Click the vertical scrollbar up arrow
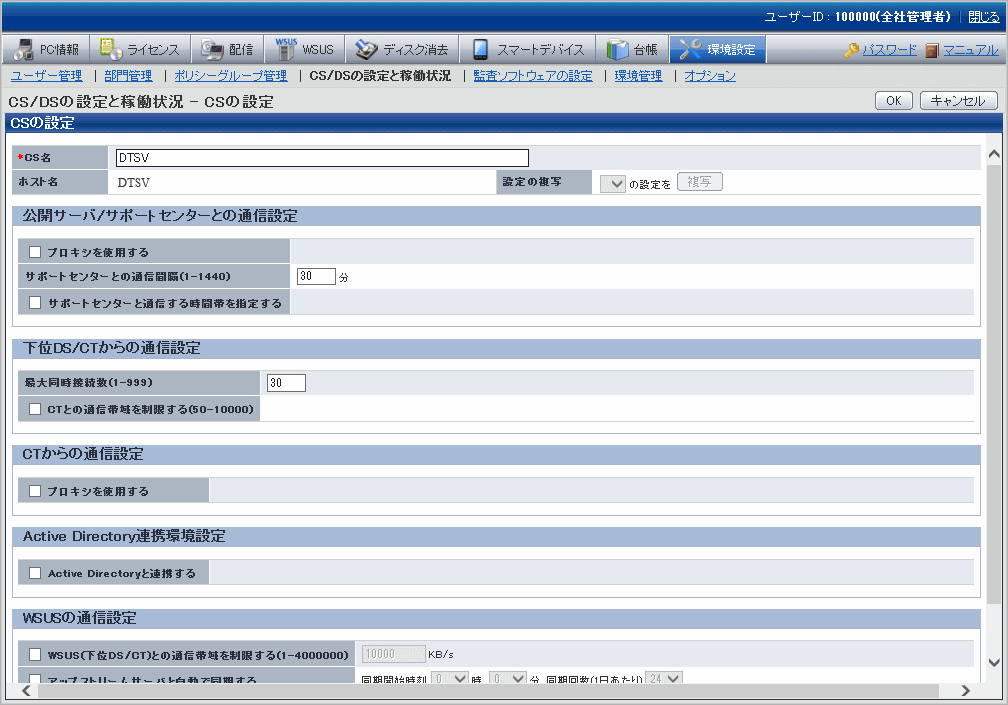The width and height of the screenshot is (1008, 705). coord(994,154)
